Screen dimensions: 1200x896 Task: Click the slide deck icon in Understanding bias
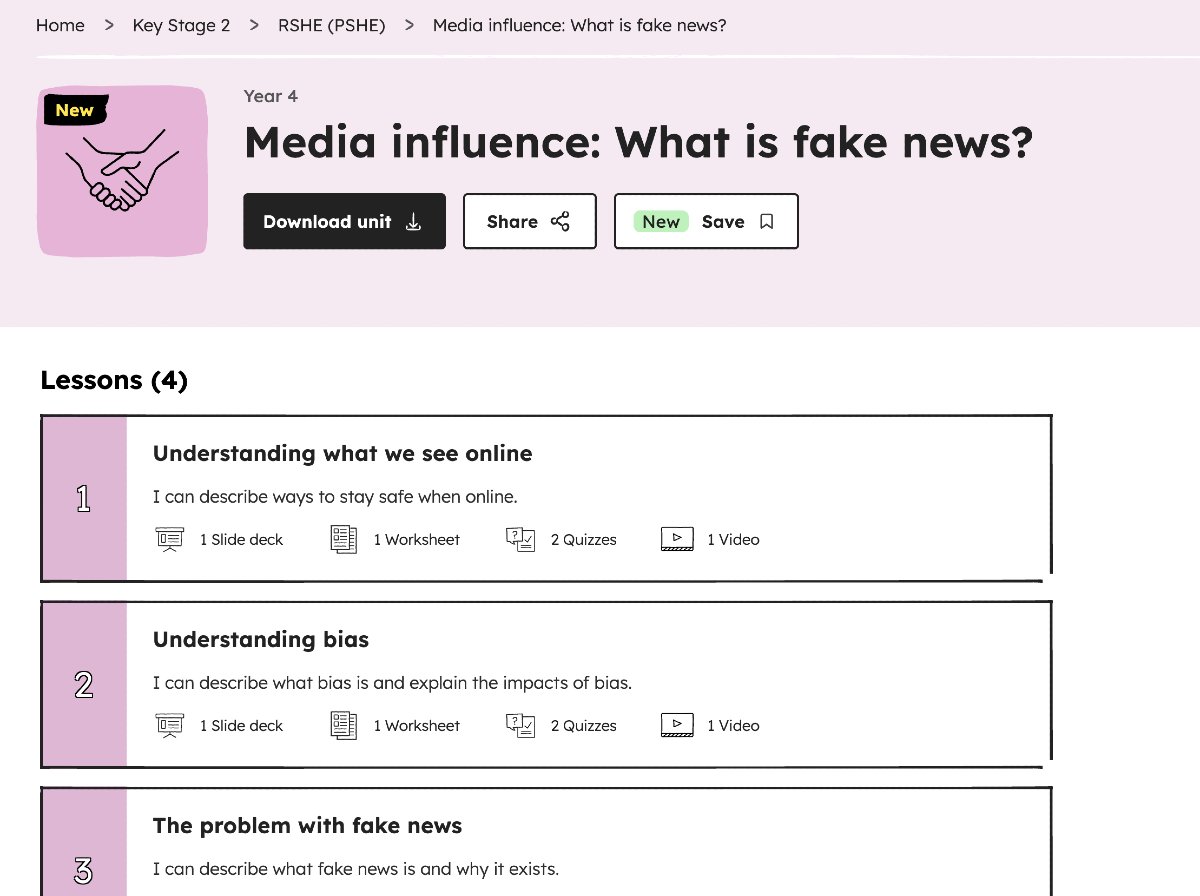pyautogui.click(x=170, y=726)
